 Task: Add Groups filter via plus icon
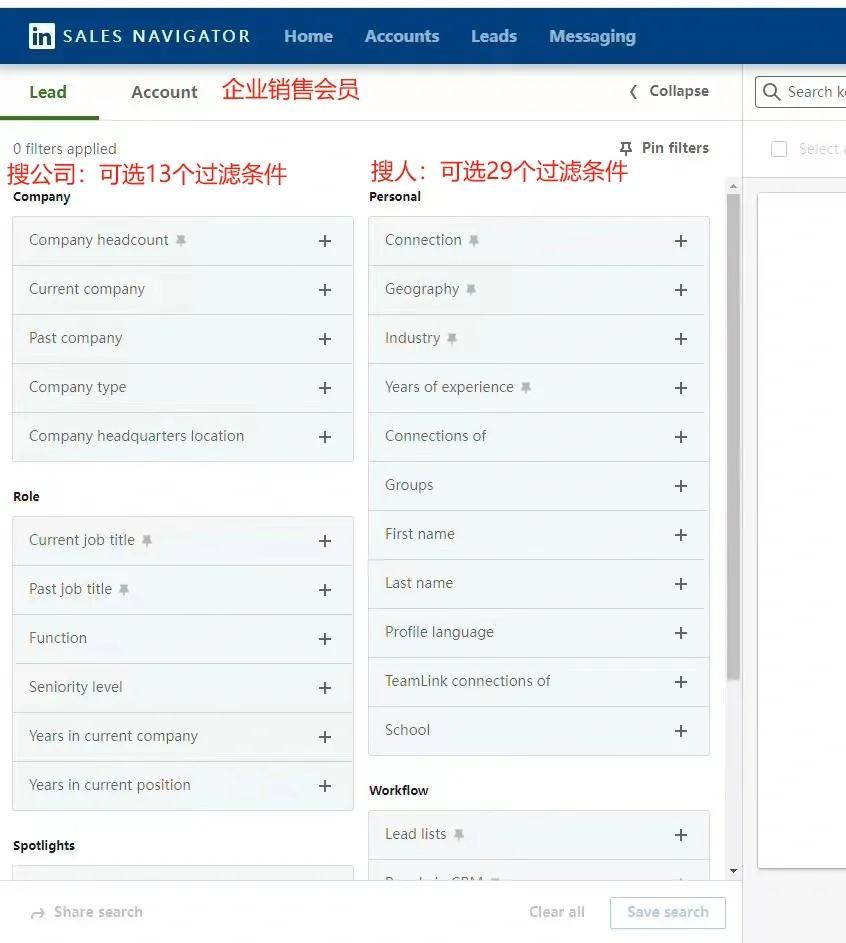(681, 486)
